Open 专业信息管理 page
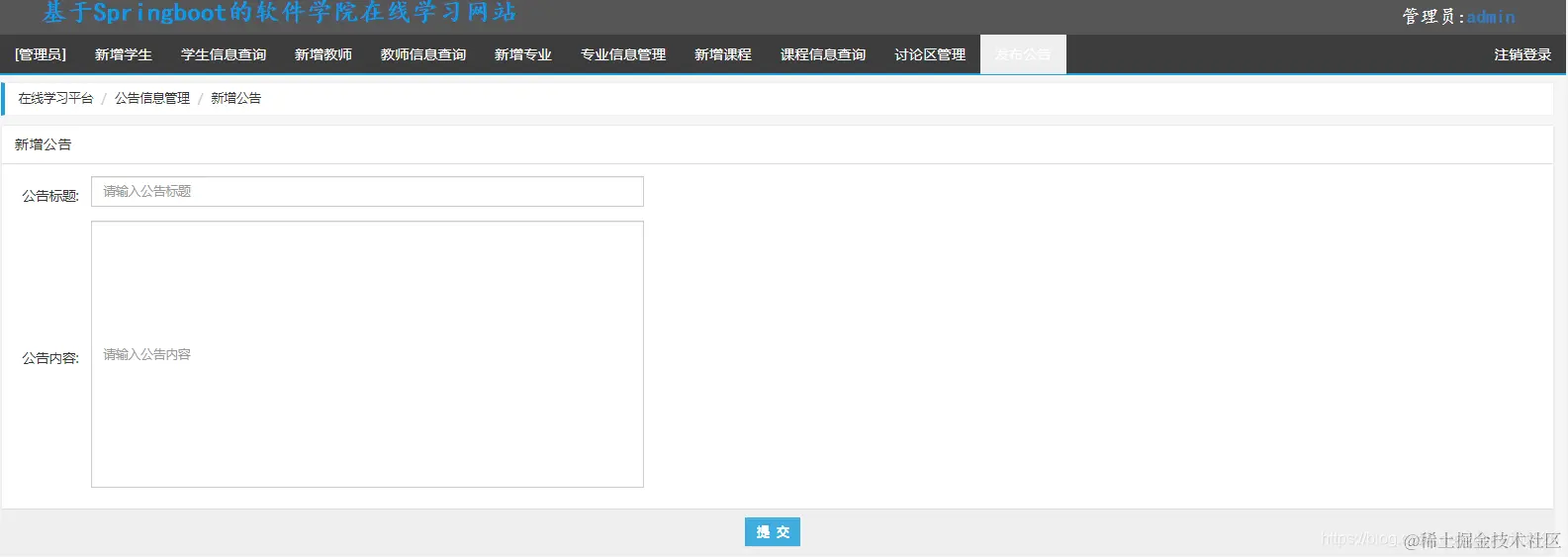Viewport: 1568px width, 557px height. click(x=623, y=54)
